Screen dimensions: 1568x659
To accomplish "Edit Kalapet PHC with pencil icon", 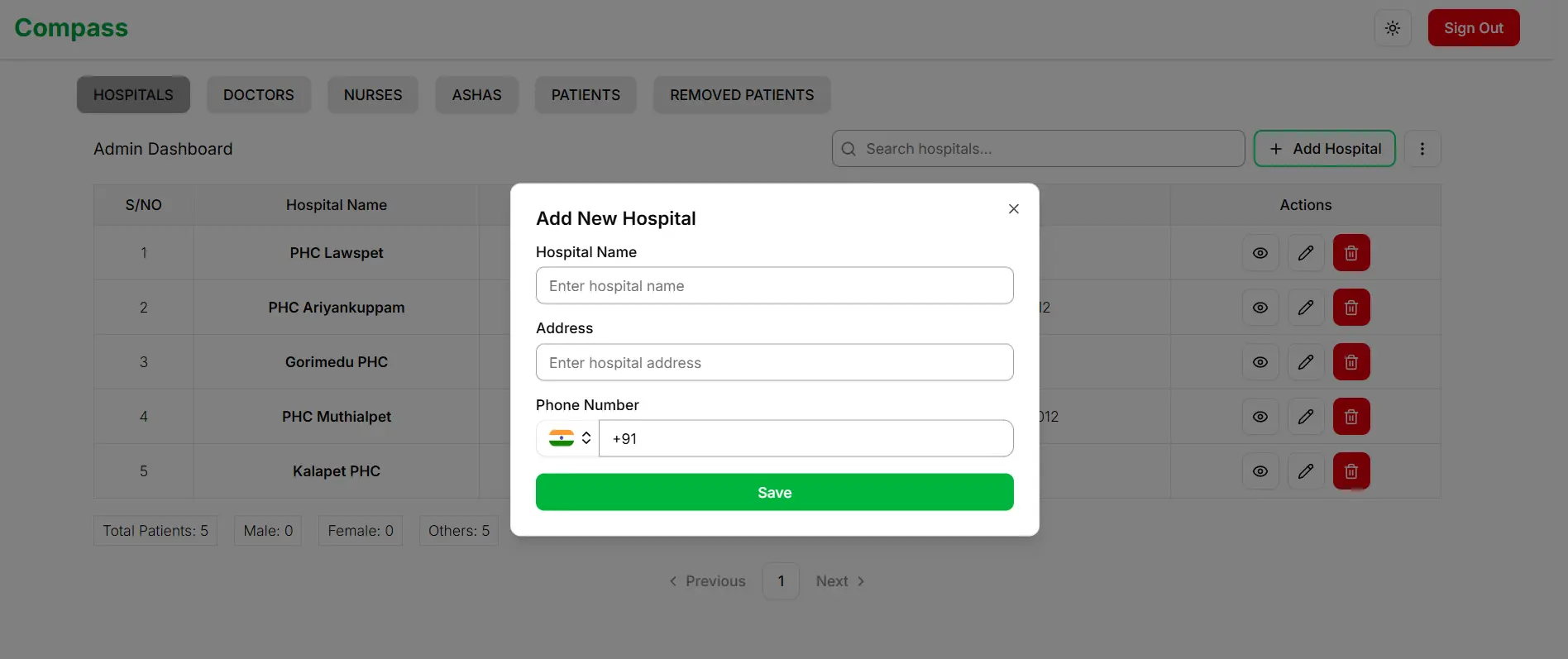I will coord(1306,471).
